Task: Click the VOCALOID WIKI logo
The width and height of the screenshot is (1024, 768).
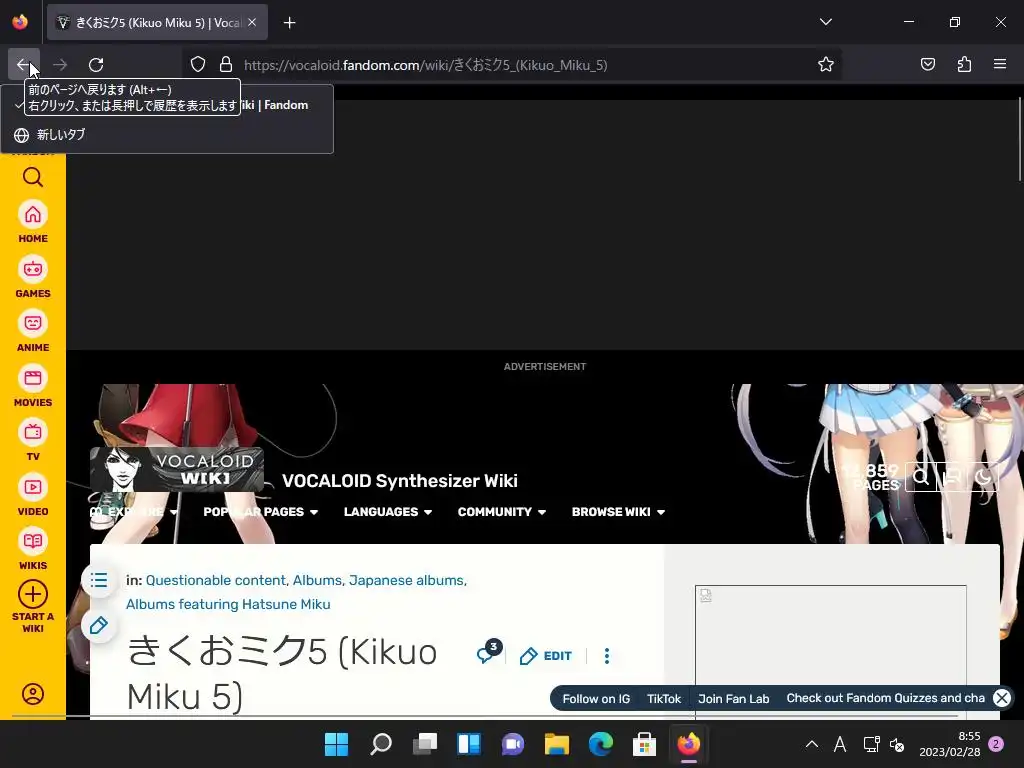Action: [x=177, y=469]
